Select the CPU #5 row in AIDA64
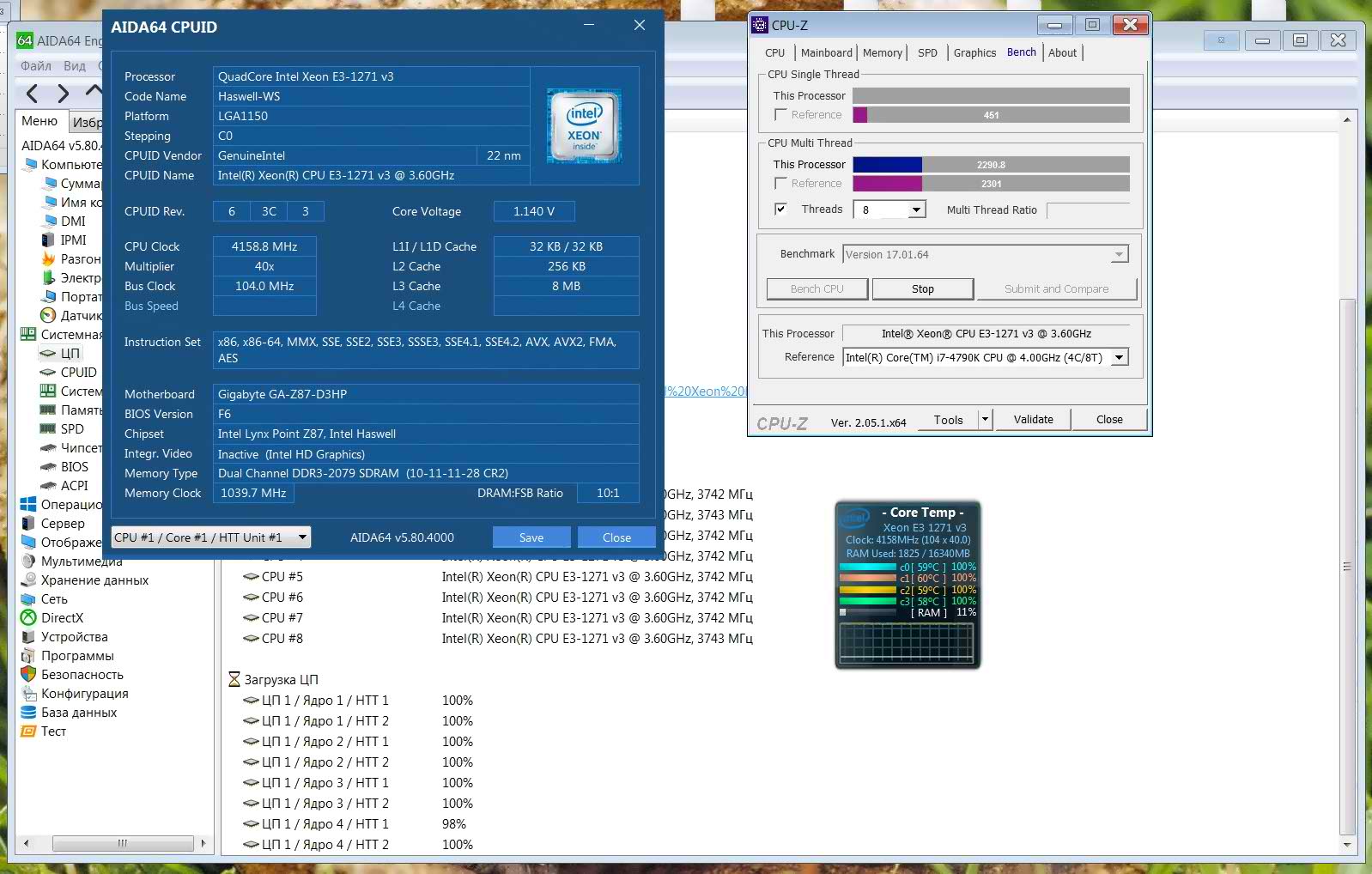 (x=498, y=577)
